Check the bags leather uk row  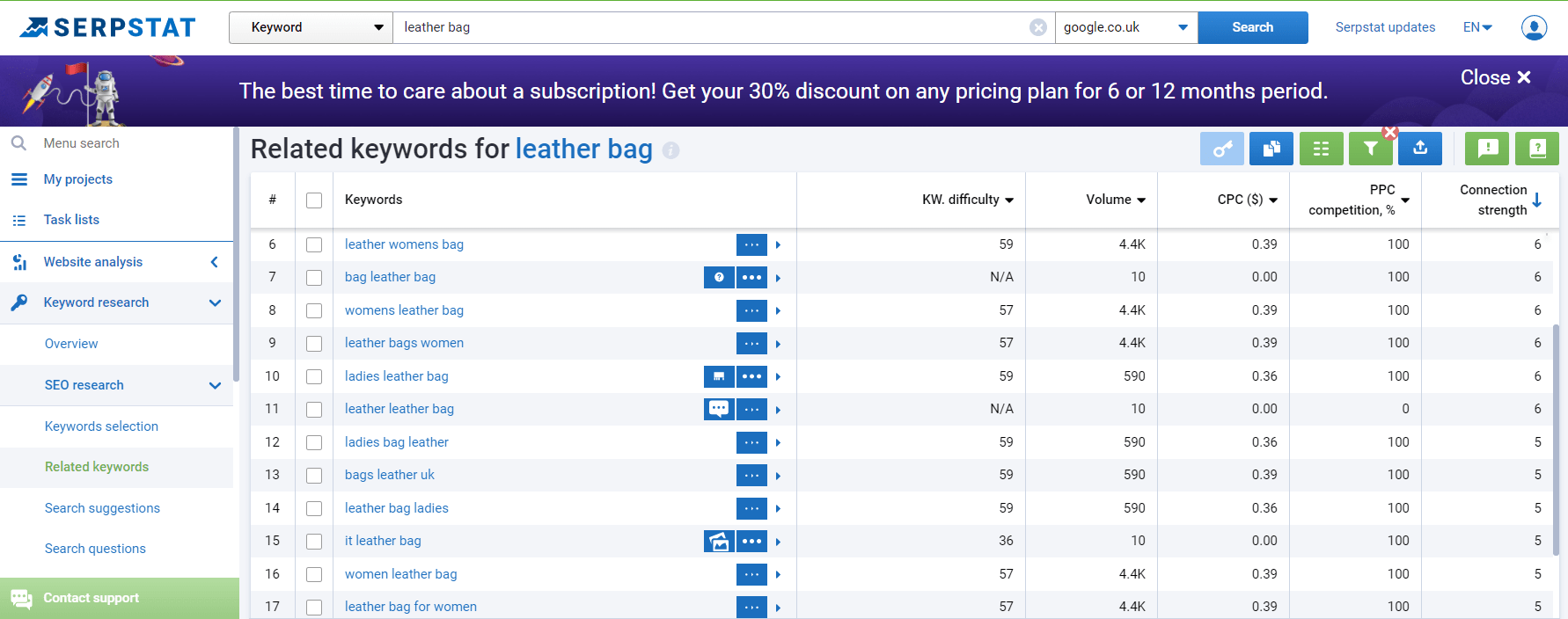coord(314,475)
